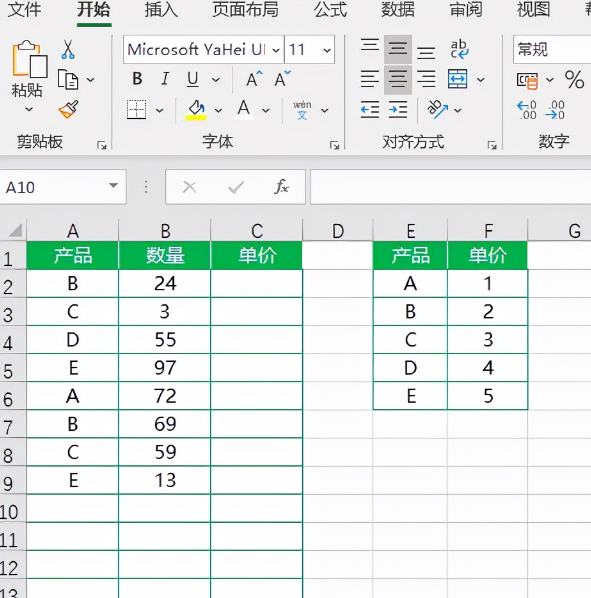Open fill color dropdown arrow

point(218,111)
